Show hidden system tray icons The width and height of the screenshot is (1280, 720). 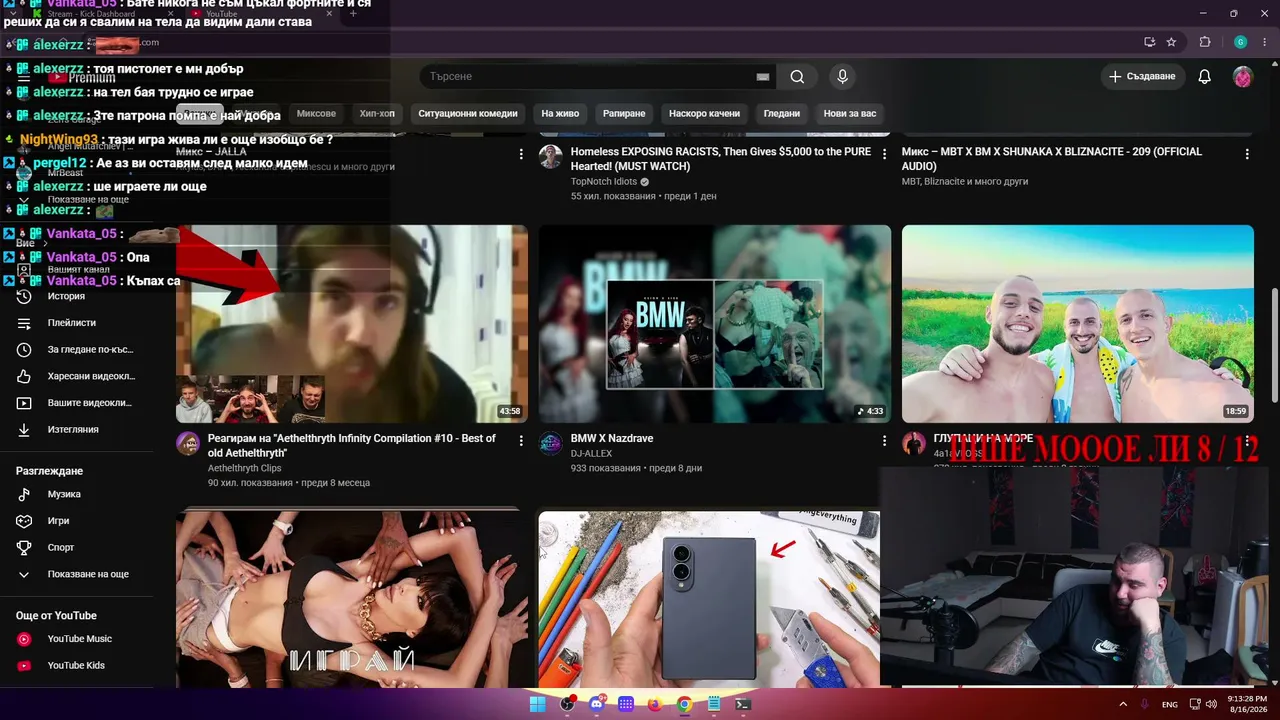tap(1123, 704)
